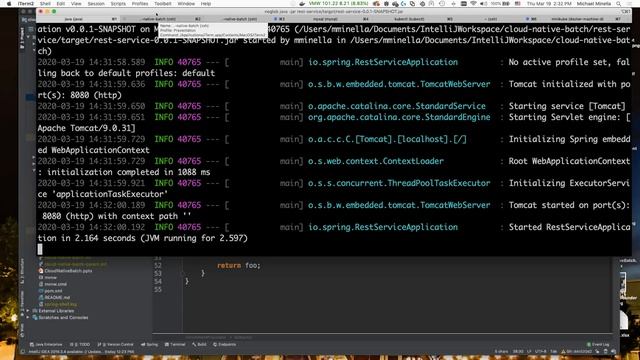Click the read-only lock icon in status bar
Viewport: 640px width, 360px height.
(x=598, y=351)
